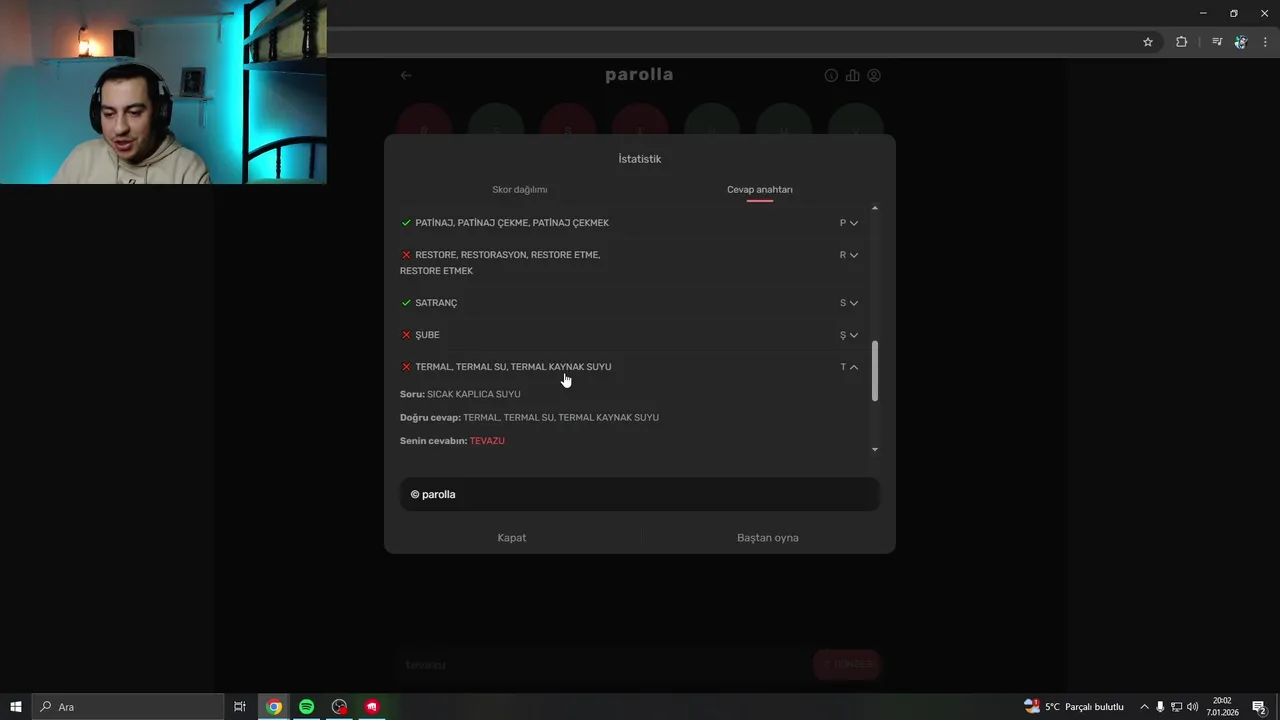
Task: Click the İstatistik dialog heading
Action: [x=640, y=159]
